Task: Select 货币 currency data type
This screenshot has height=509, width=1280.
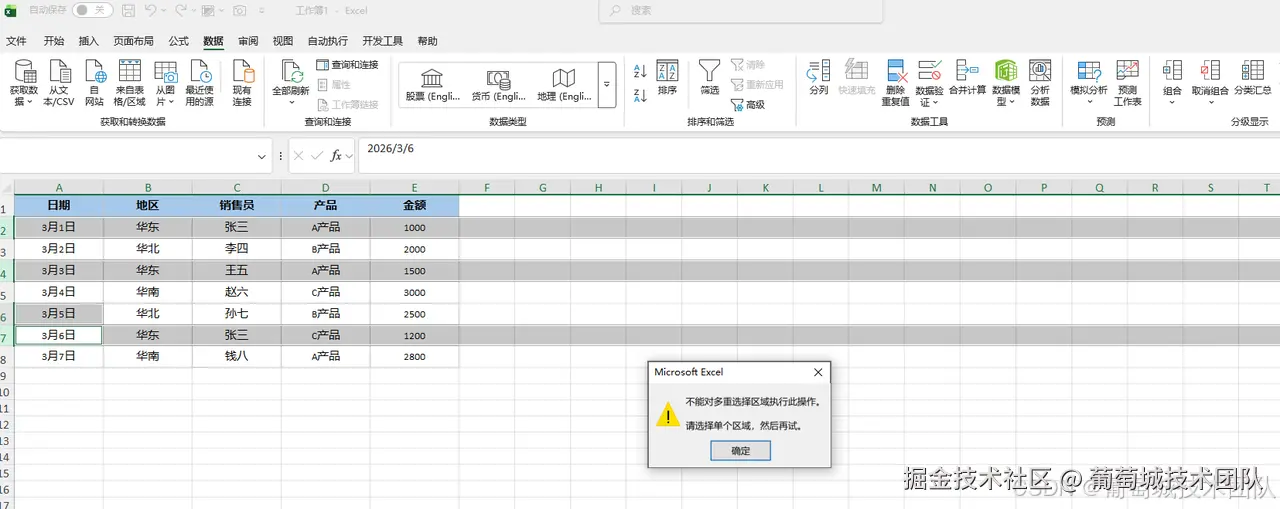Action: coord(498,84)
